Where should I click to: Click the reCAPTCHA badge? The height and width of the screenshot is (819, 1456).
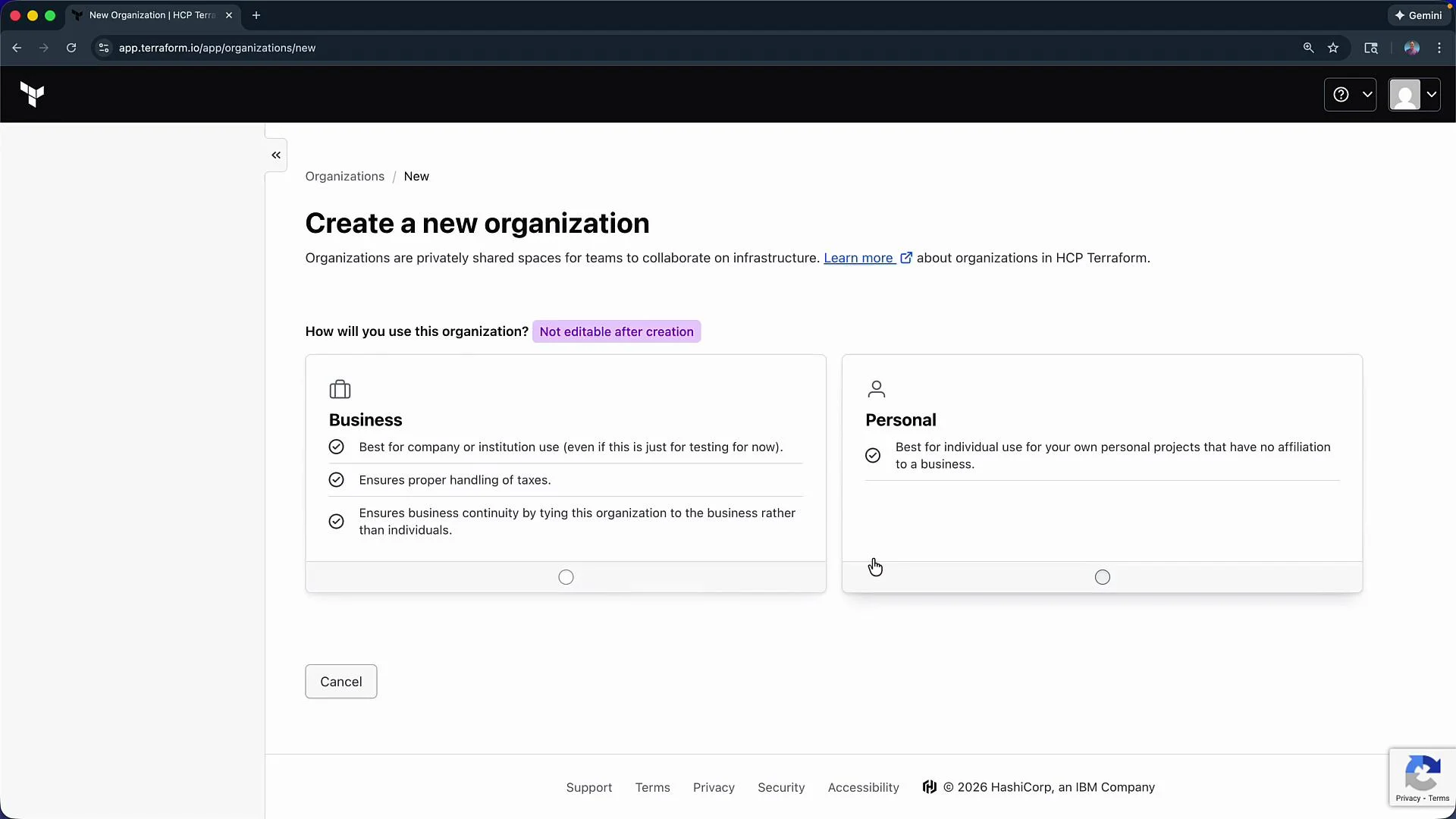[1423, 777]
